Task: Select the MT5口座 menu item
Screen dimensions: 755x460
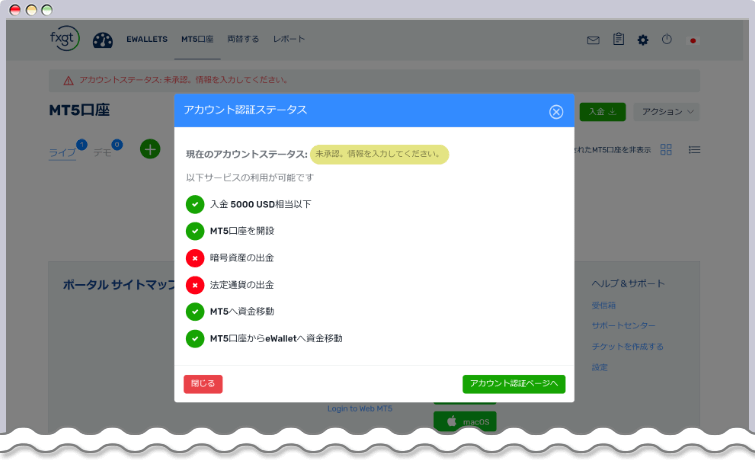Action: tap(197, 39)
